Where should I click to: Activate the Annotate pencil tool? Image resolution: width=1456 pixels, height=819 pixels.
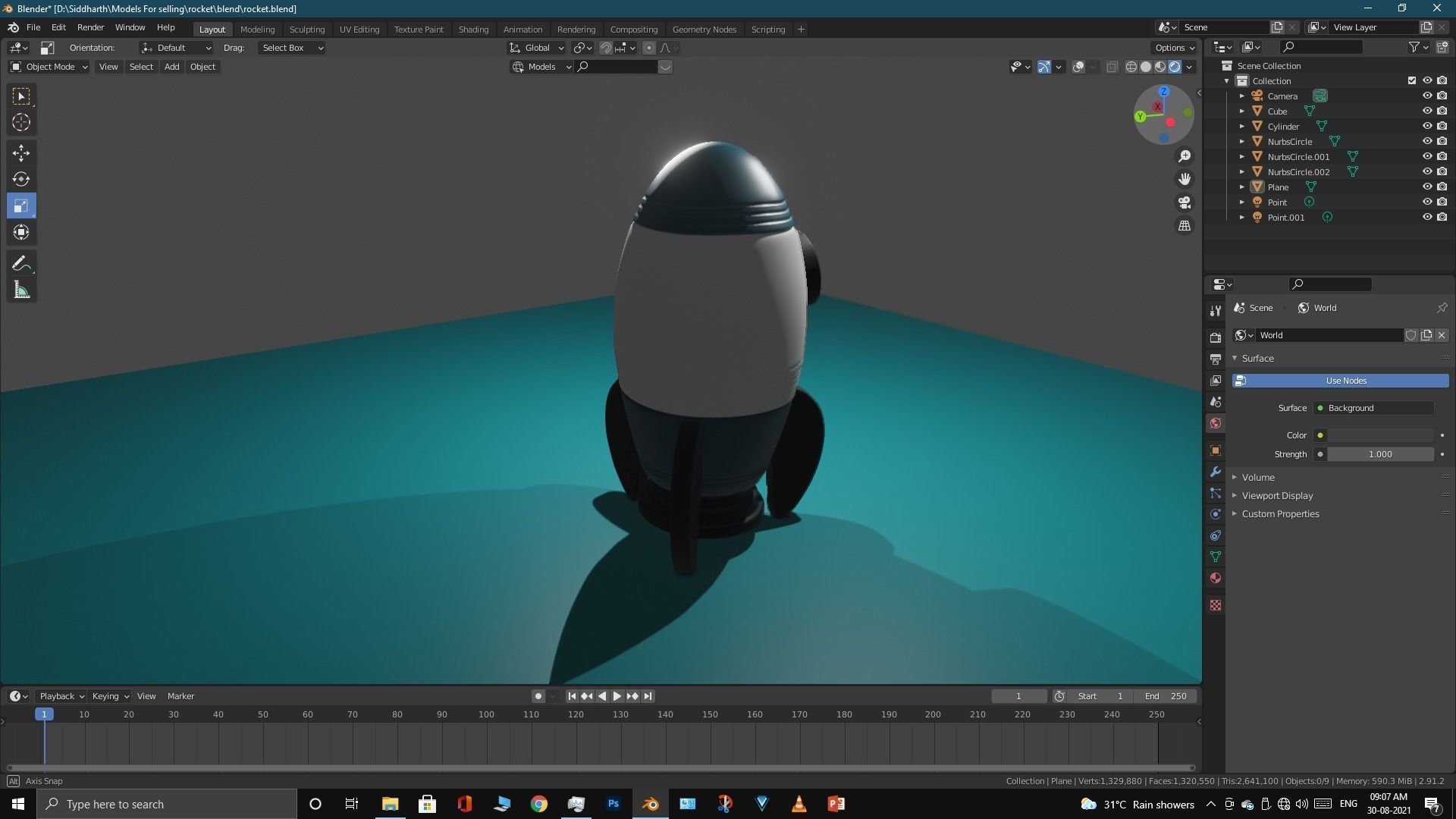coord(21,263)
